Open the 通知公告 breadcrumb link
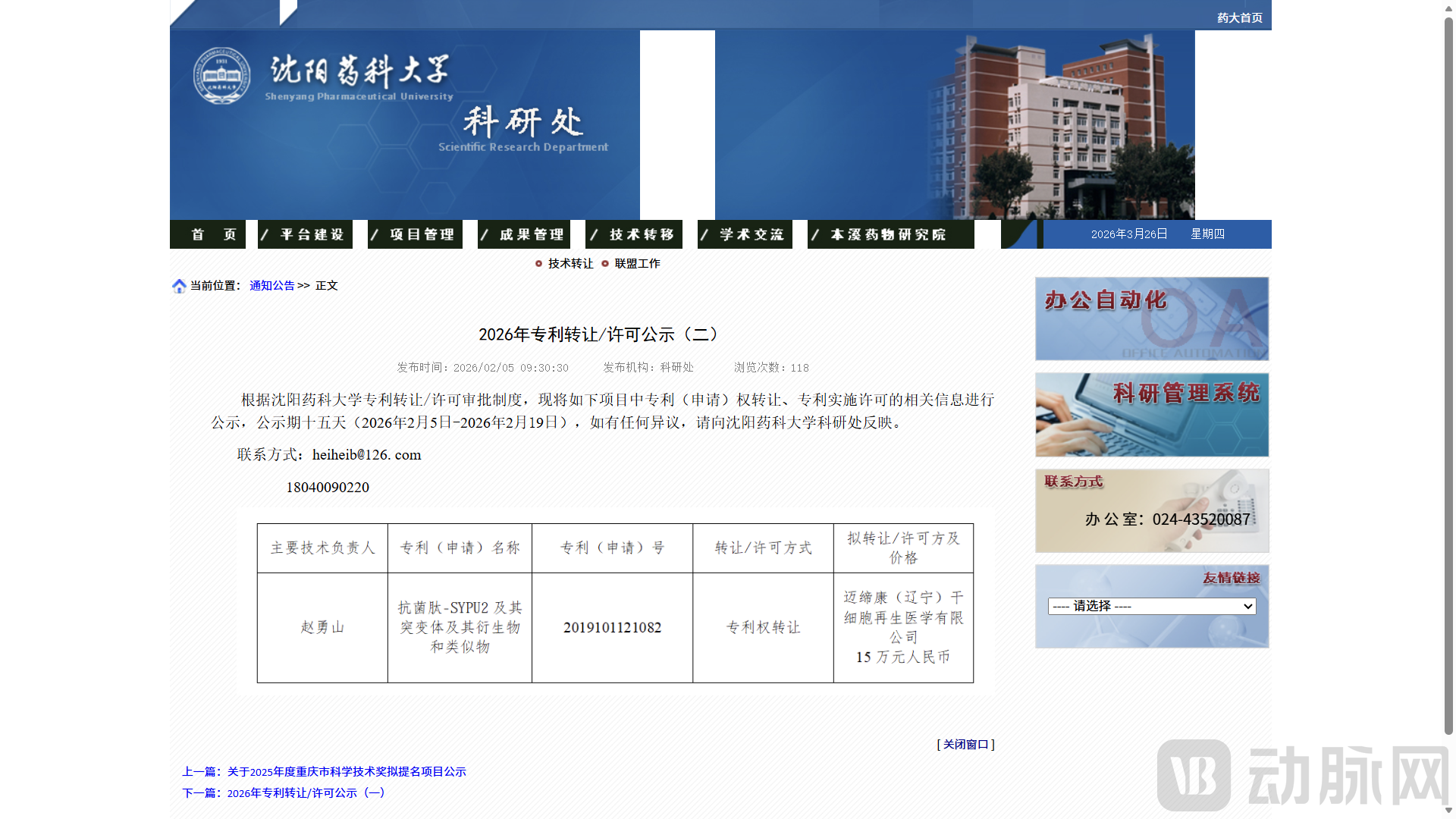1456x819 pixels. [x=271, y=286]
